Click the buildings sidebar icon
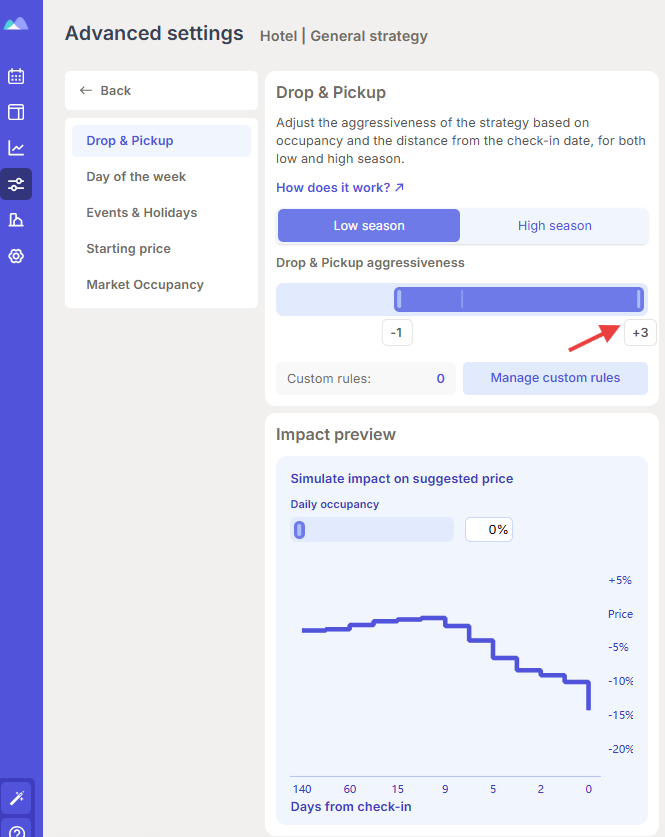The width and height of the screenshot is (665, 837). pos(16,220)
